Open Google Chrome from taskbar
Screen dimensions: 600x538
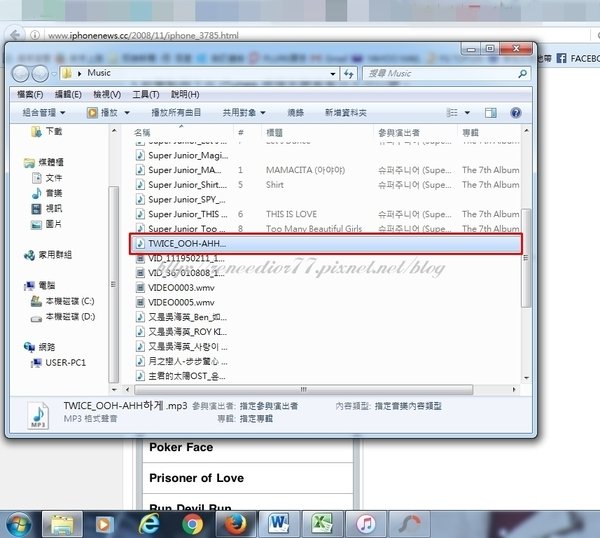tap(192, 524)
